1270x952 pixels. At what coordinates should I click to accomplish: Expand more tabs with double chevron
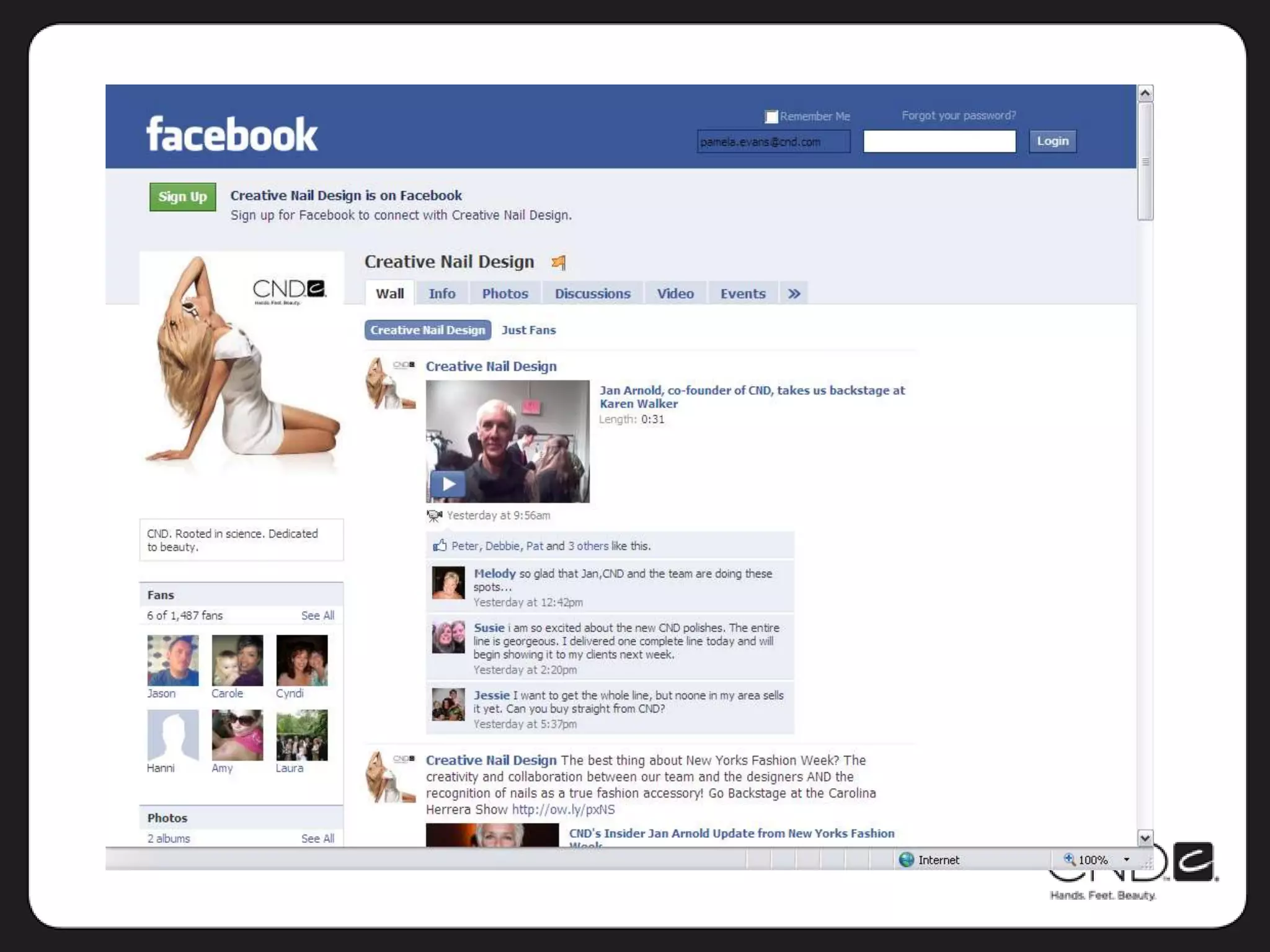tap(794, 294)
